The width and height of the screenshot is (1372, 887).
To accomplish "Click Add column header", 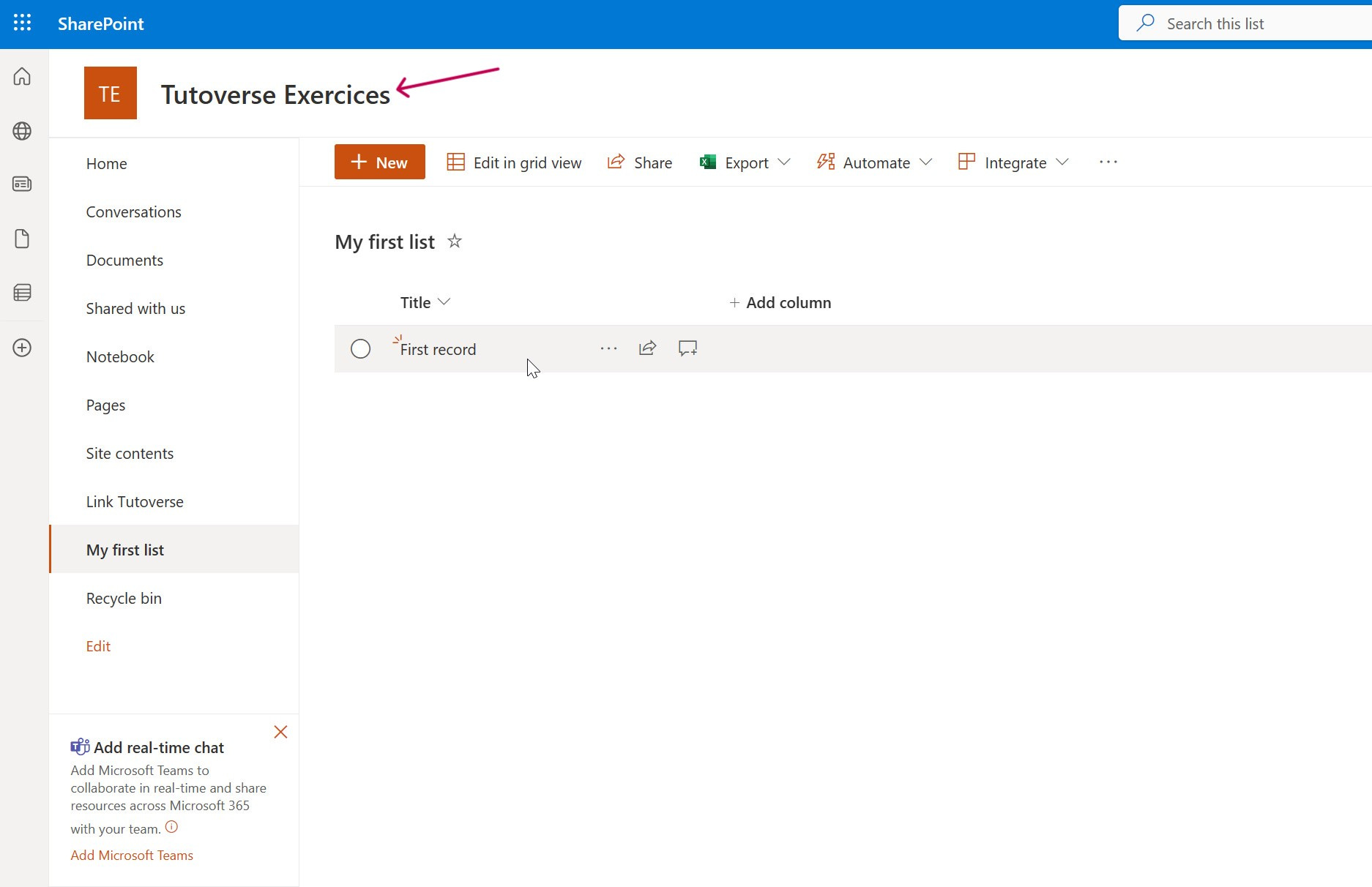I will 780,302.
